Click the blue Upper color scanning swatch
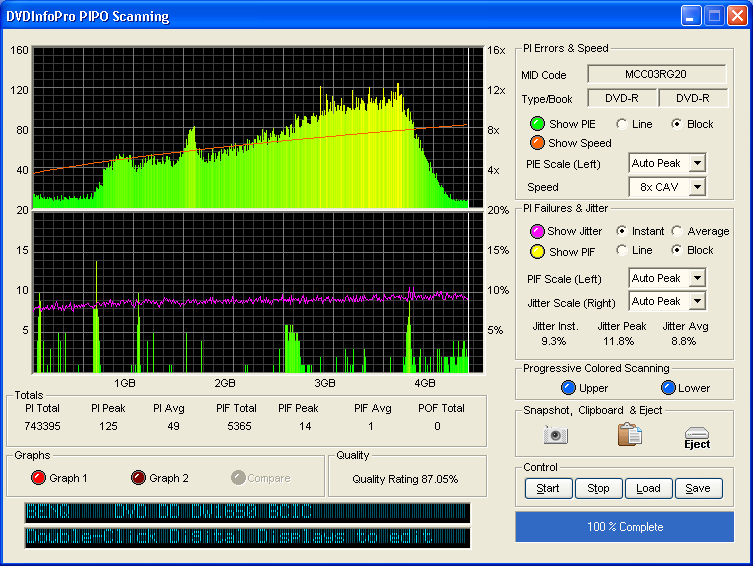The width and height of the screenshot is (753, 566). (569, 388)
